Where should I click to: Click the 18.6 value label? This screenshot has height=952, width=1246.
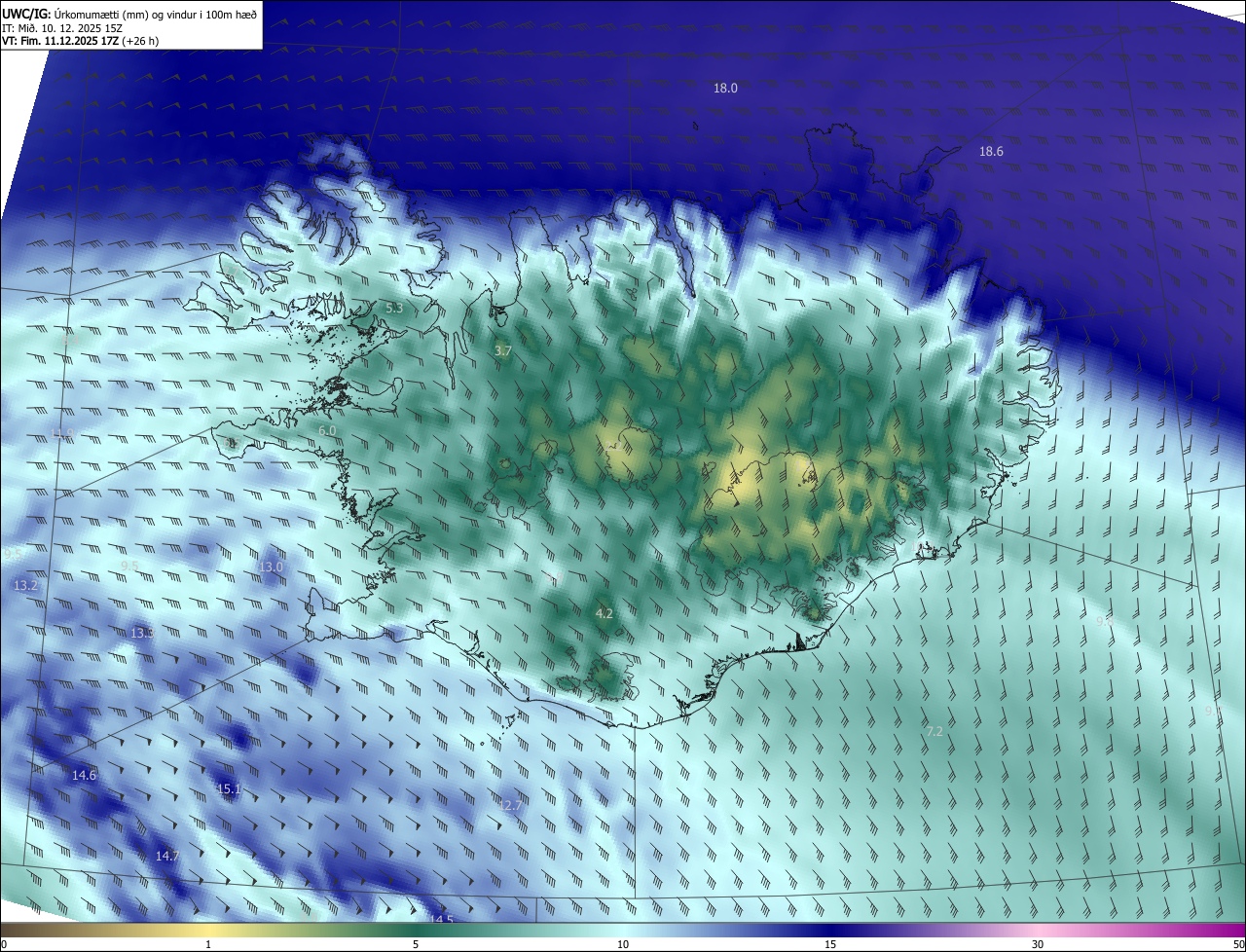991,151
